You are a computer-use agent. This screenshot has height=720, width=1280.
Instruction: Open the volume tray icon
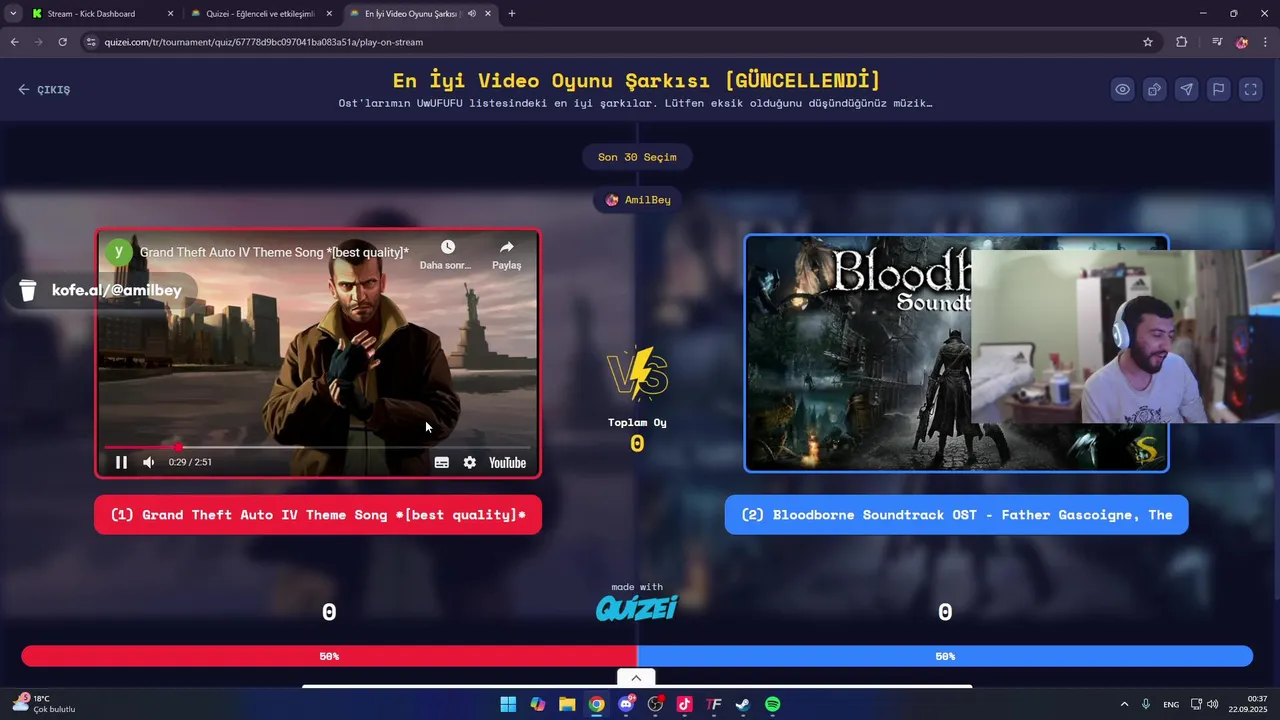[1213, 704]
